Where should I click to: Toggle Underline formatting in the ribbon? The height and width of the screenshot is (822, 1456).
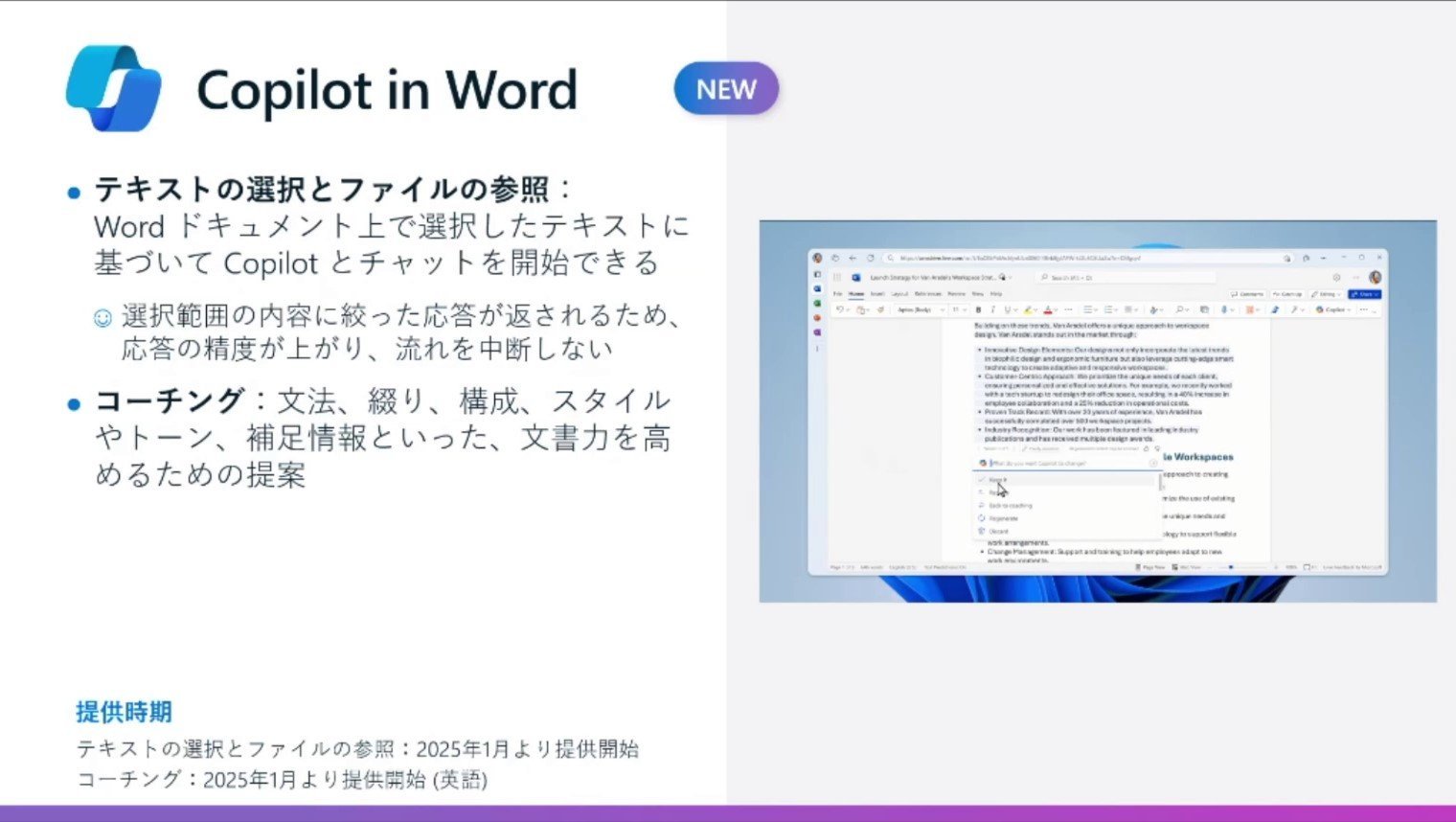click(1007, 309)
